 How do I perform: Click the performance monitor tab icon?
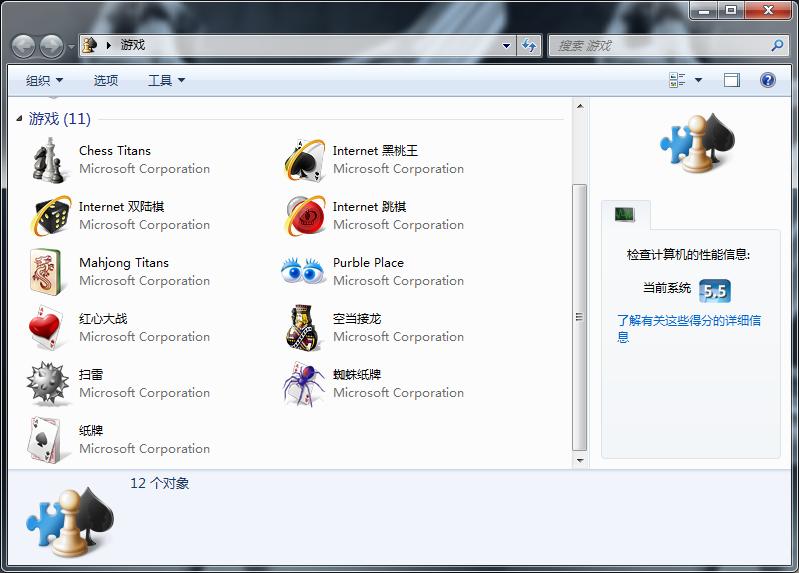click(x=625, y=214)
